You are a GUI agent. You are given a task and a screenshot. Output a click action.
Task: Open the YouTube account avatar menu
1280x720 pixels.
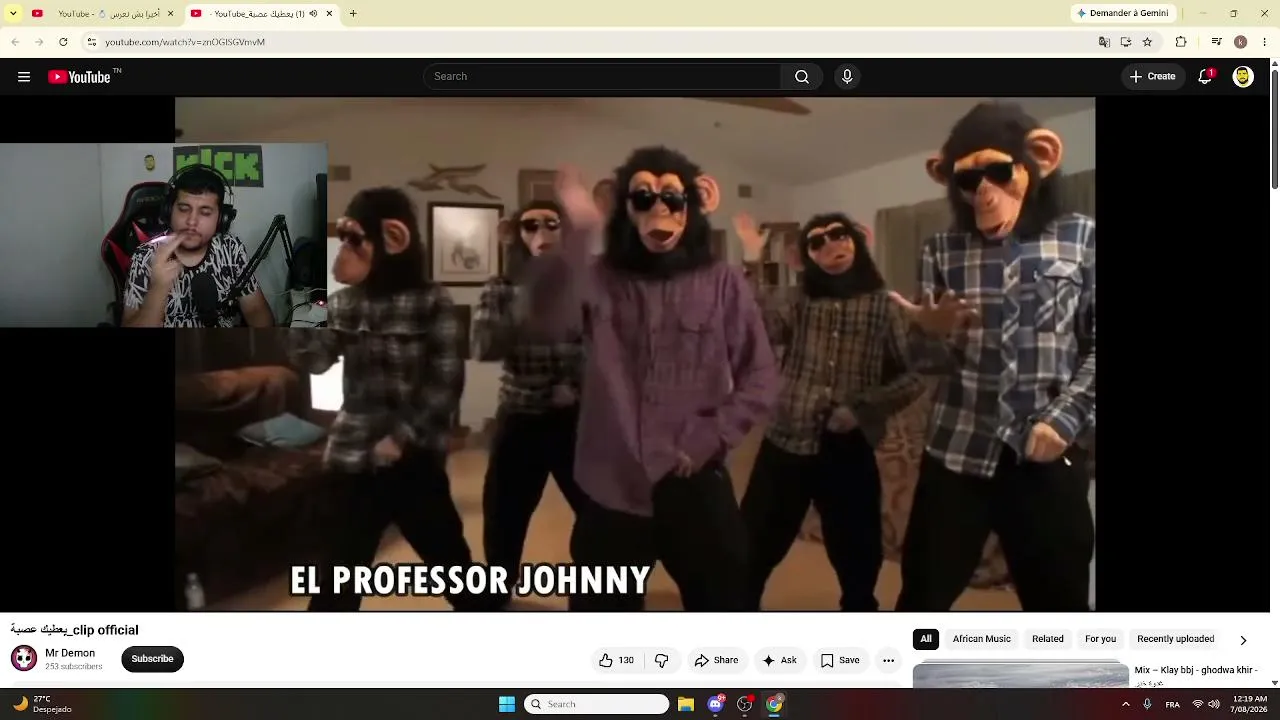click(x=1243, y=77)
